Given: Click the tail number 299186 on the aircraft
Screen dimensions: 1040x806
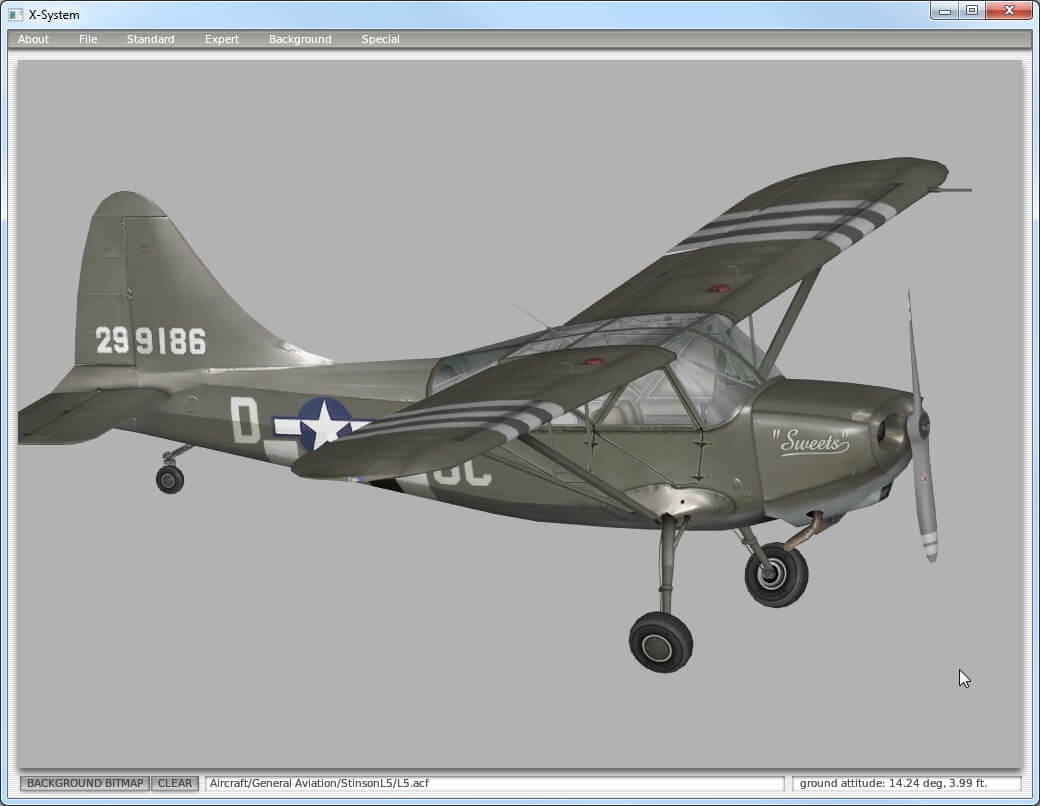Looking at the screenshot, I should 151,340.
